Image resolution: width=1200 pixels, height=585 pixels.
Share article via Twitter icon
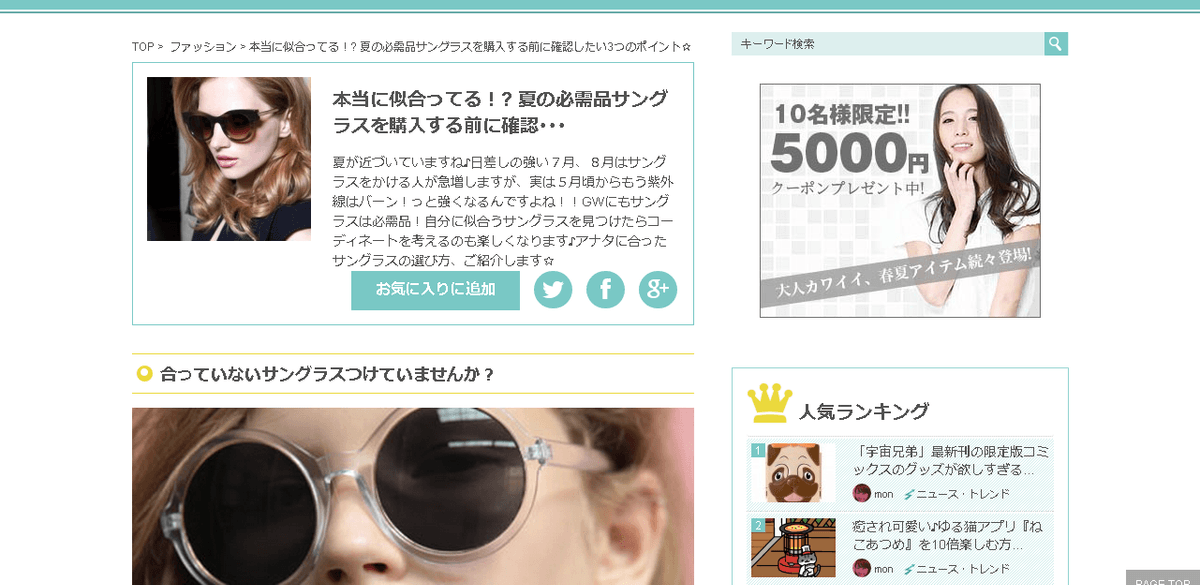pyautogui.click(x=553, y=290)
